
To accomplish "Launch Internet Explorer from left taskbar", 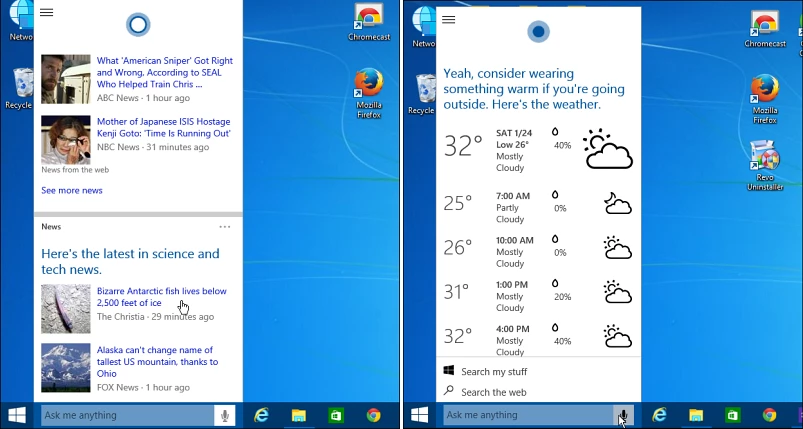I will (262, 415).
